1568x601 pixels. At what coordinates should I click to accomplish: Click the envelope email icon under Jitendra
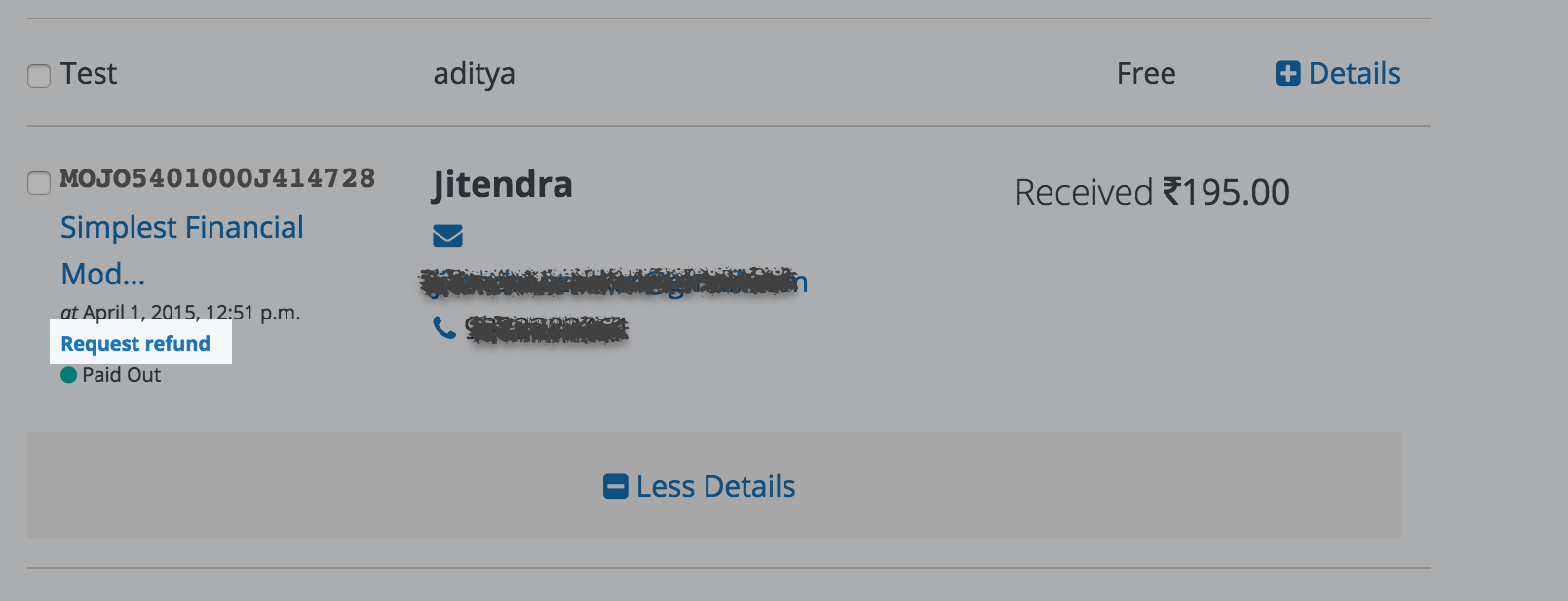[447, 236]
